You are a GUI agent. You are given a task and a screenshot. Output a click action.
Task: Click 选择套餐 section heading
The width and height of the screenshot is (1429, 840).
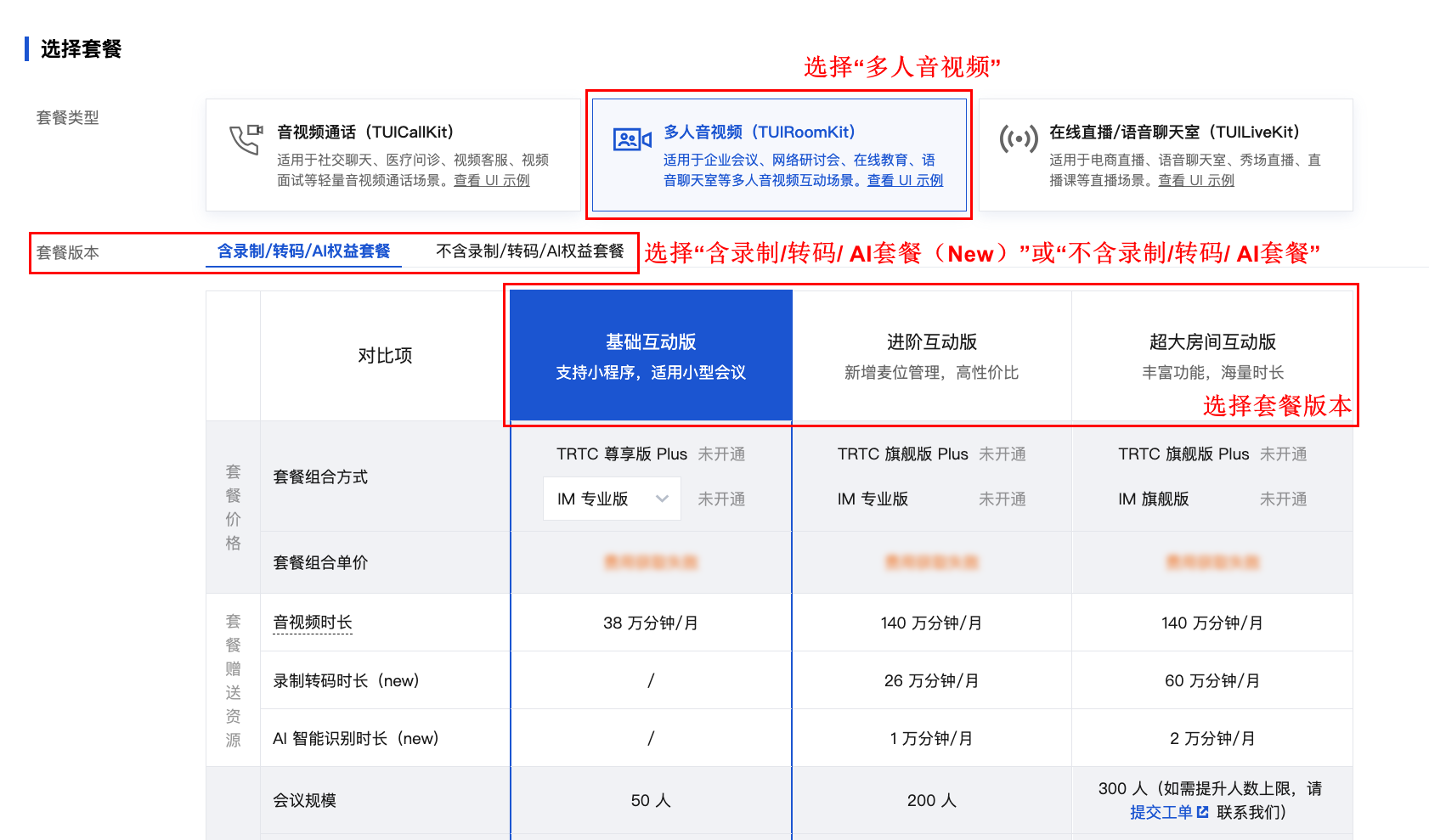tap(81, 48)
